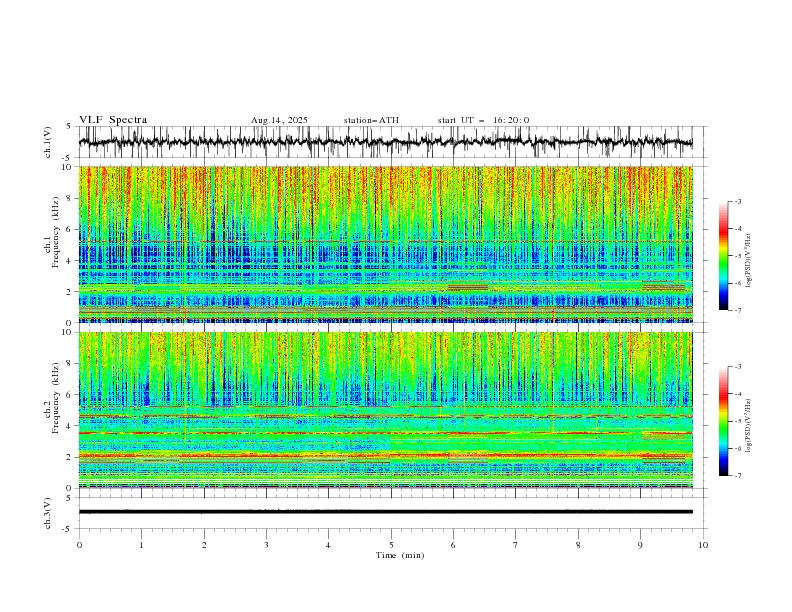Click the "5" volt tick on ch.1(V) axis
792x612 pixels.
69,126
